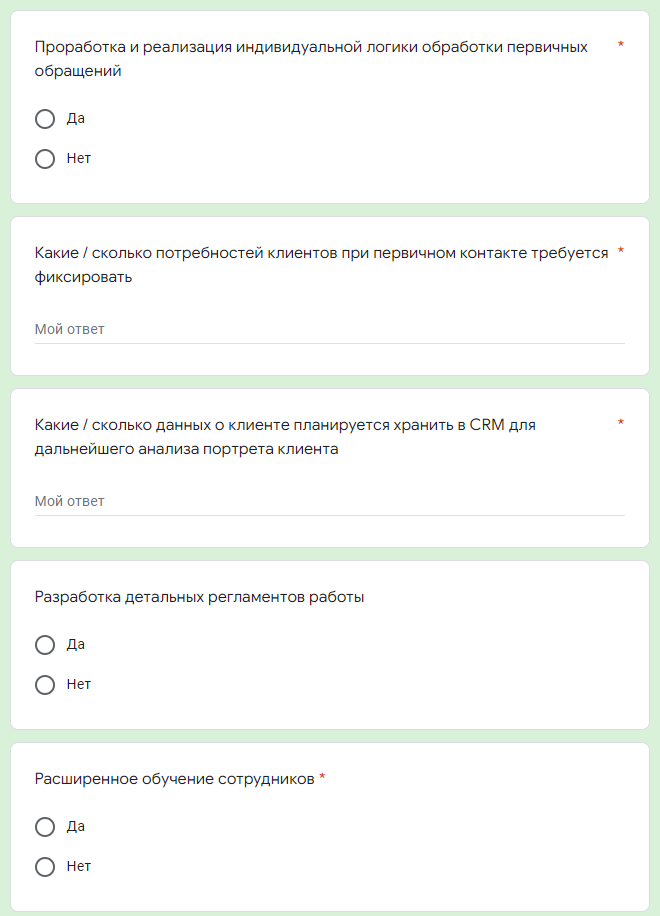Click the "Проработка и реализация индивидуальной логики" question title
660x916 pixels.
311,58
